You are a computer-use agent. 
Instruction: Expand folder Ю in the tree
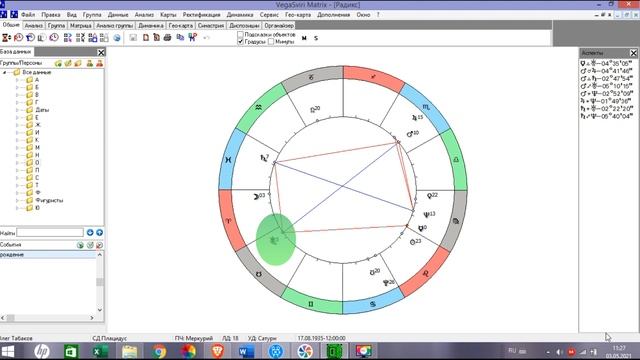(17, 208)
